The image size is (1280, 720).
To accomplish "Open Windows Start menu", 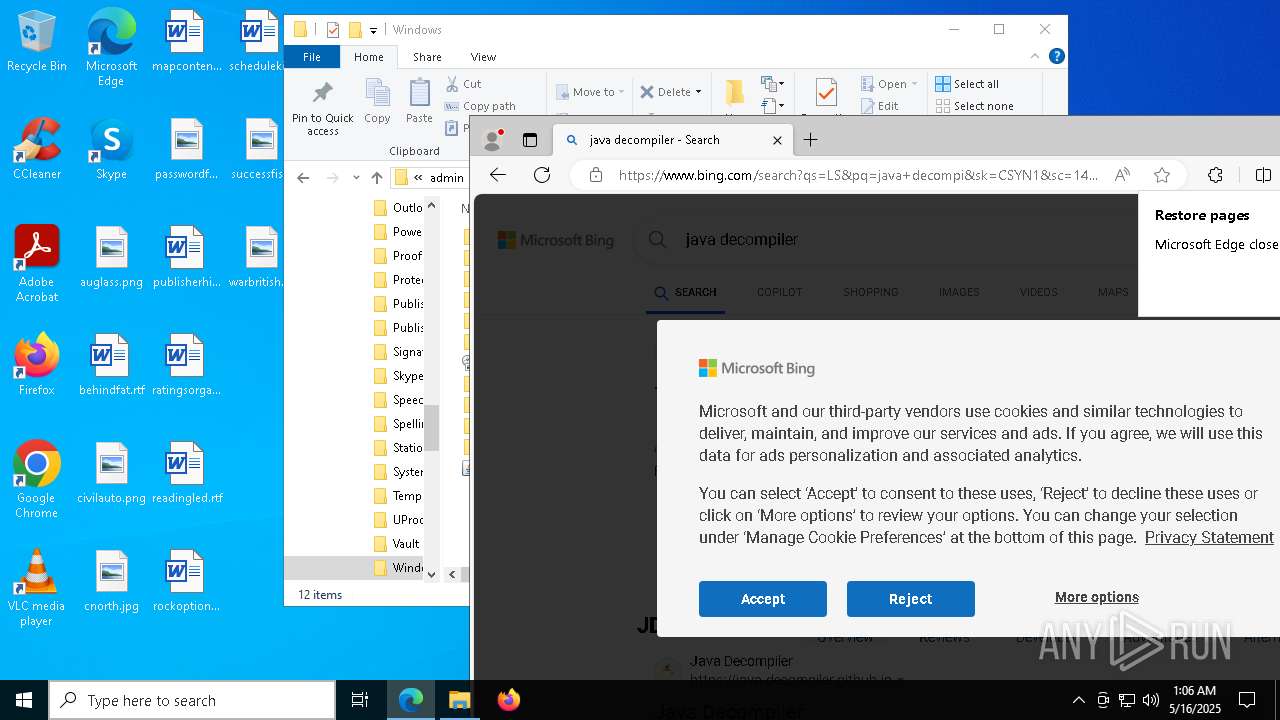I will pos(24,700).
